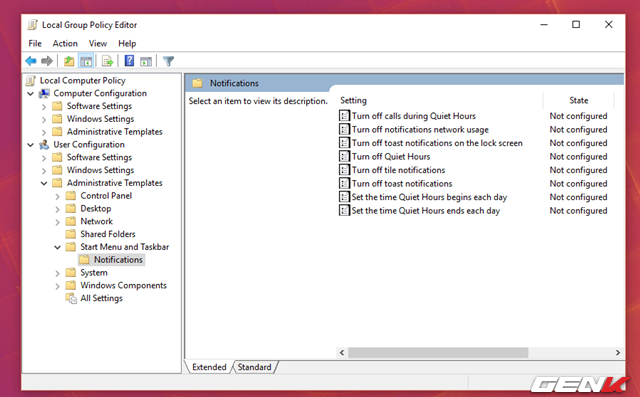The height and width of the screenshot is (397, 640).
Task: Click policy icon of Turn off tile notifications
Action: click(x=344, y=170)
